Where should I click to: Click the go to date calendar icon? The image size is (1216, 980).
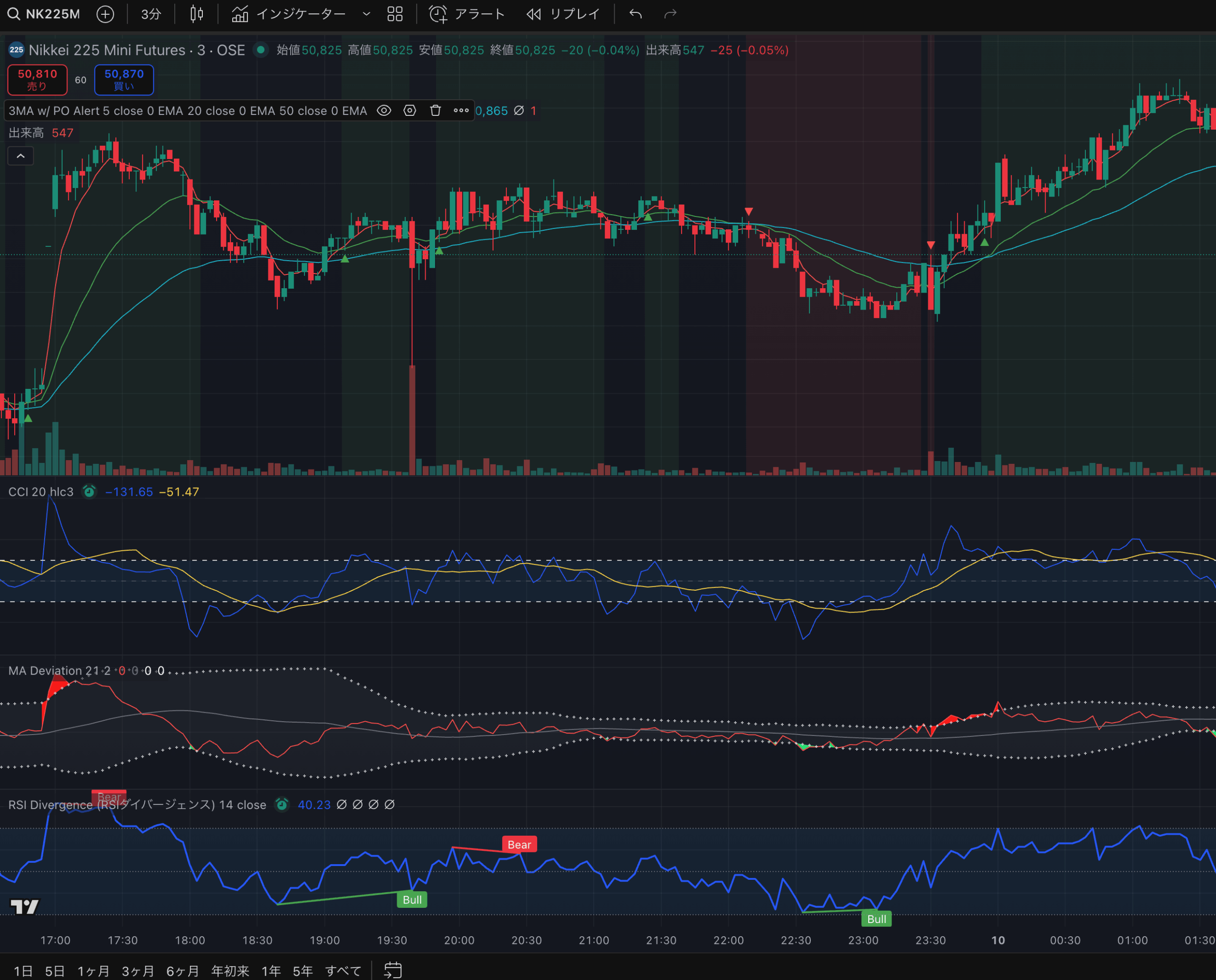click(392, 971)
